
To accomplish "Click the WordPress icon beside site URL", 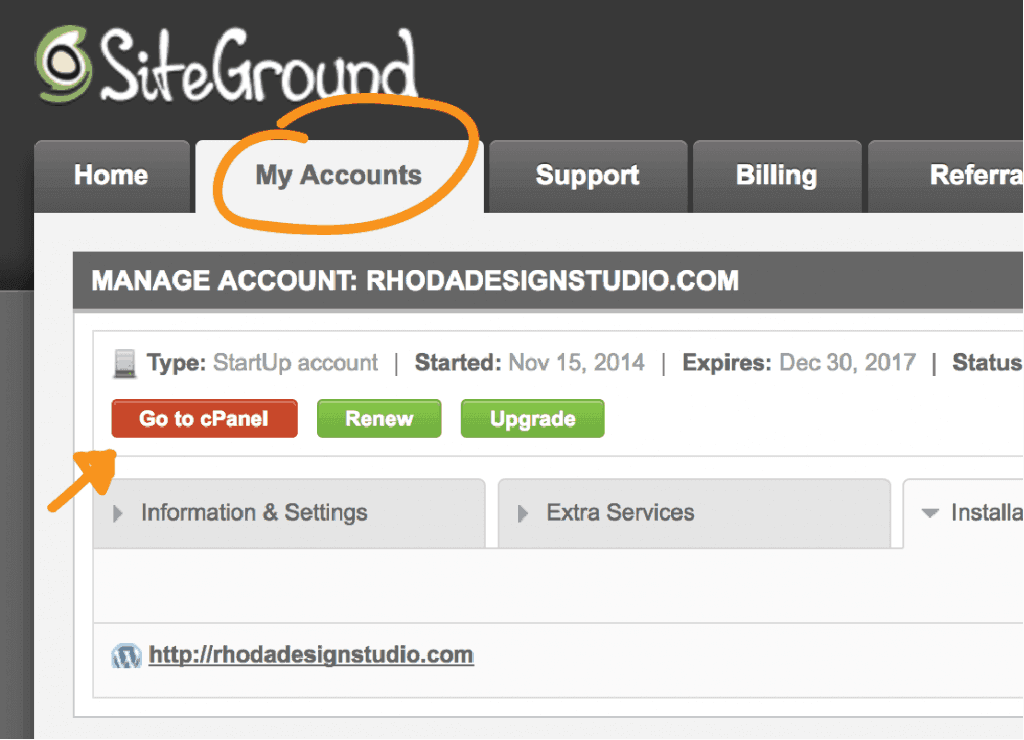I will [x=126, y=656].
